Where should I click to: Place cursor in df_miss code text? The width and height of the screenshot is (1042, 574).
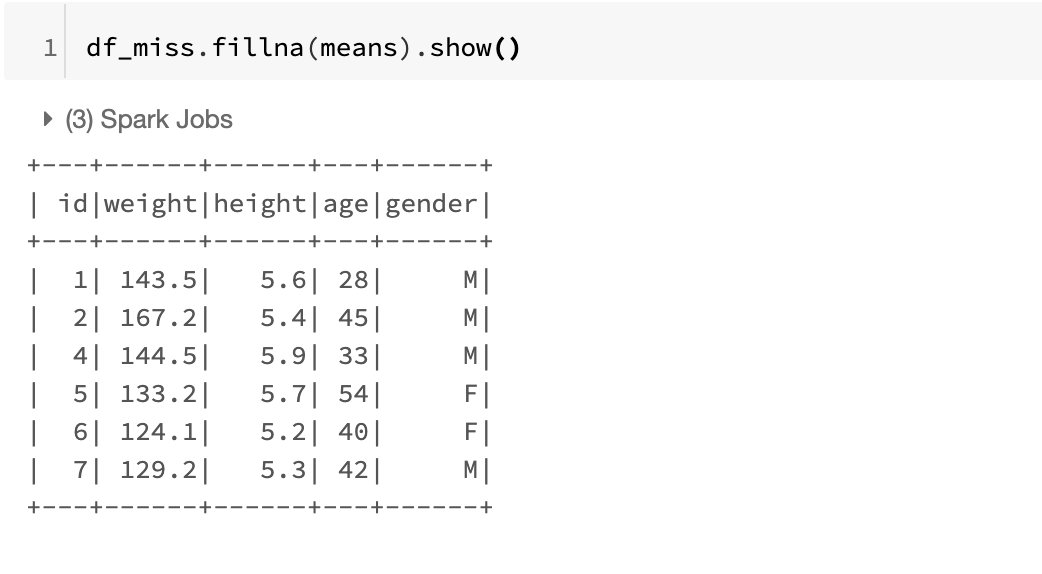(x=140, y=48)
